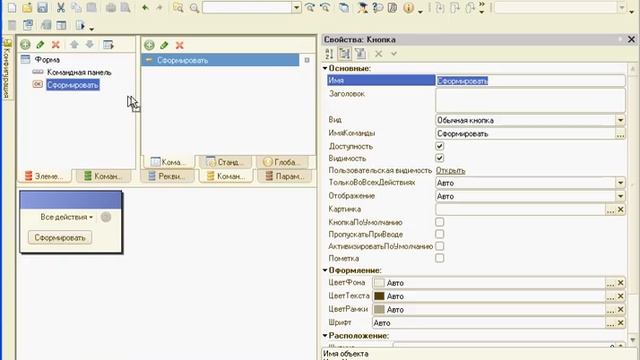Click the ЦветТекста brown color swatch

[x=379, y=296]
